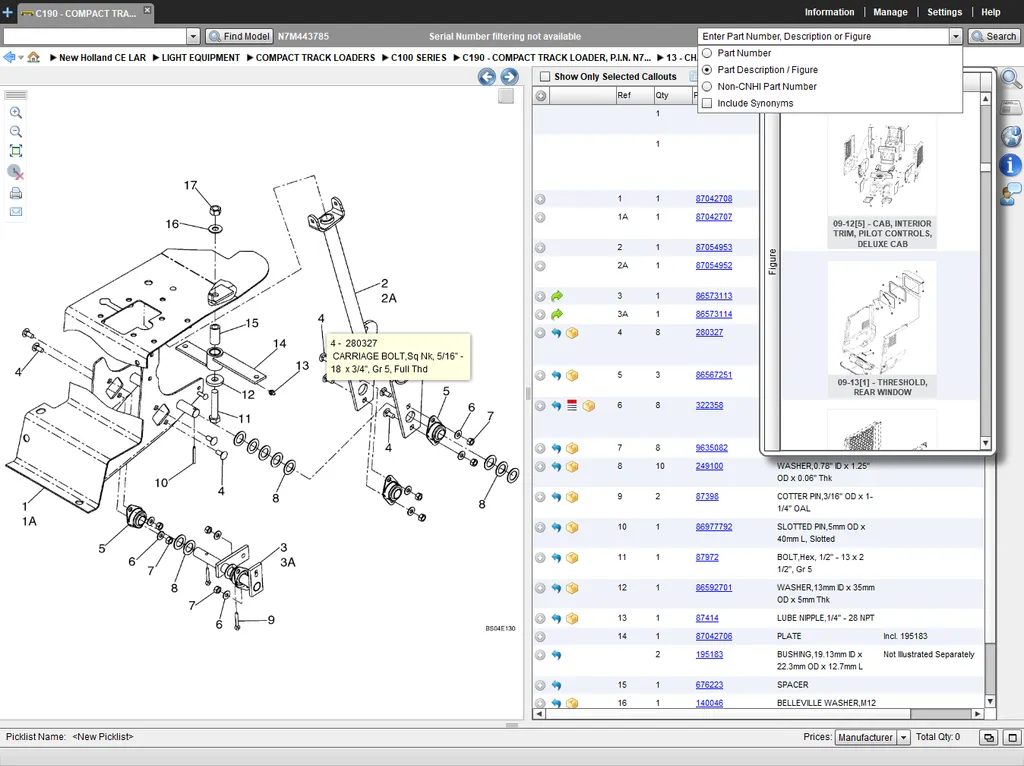Open the model field dropdown arrow

(193, 37)
